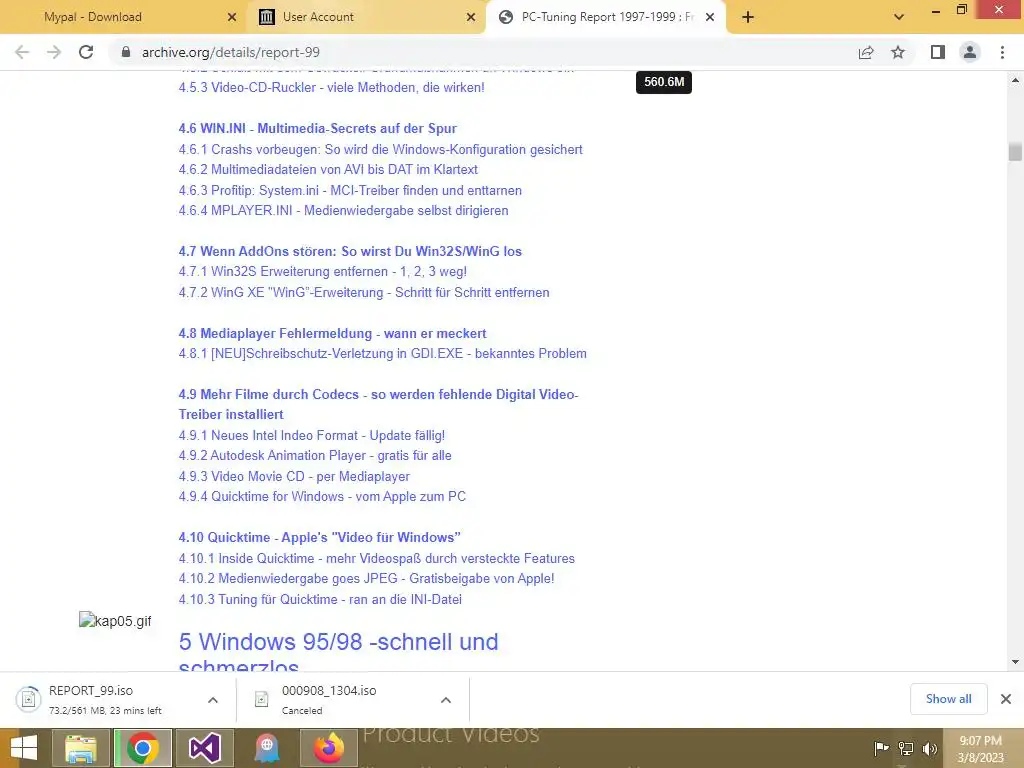Screen dimensions: 1024x768
Task: Open link 4.6.2 Multimediadateien von AVI bis DAT
Action: tap(328, 170)
